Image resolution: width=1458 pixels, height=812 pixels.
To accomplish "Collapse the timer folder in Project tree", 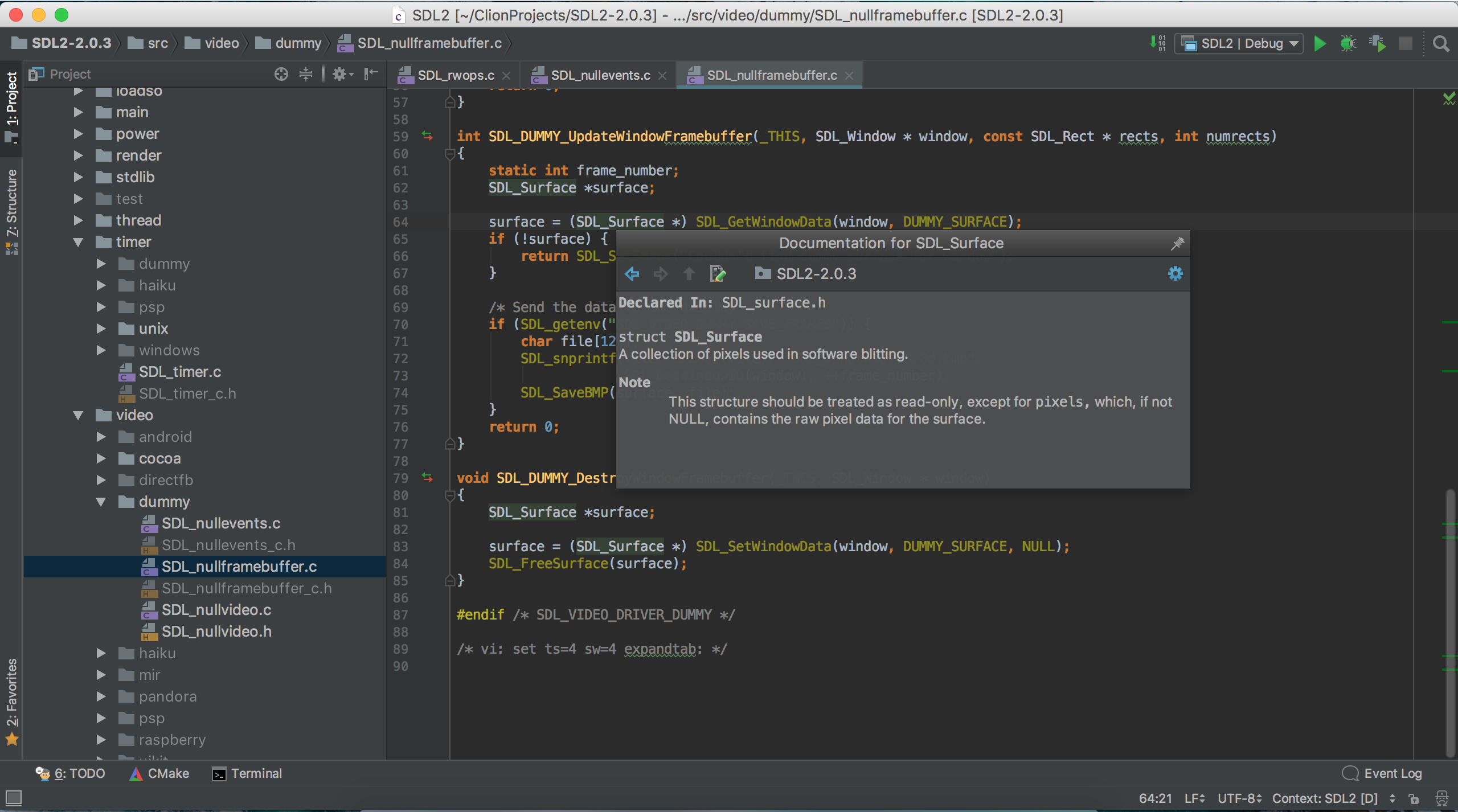I will (x=79, y=241).
